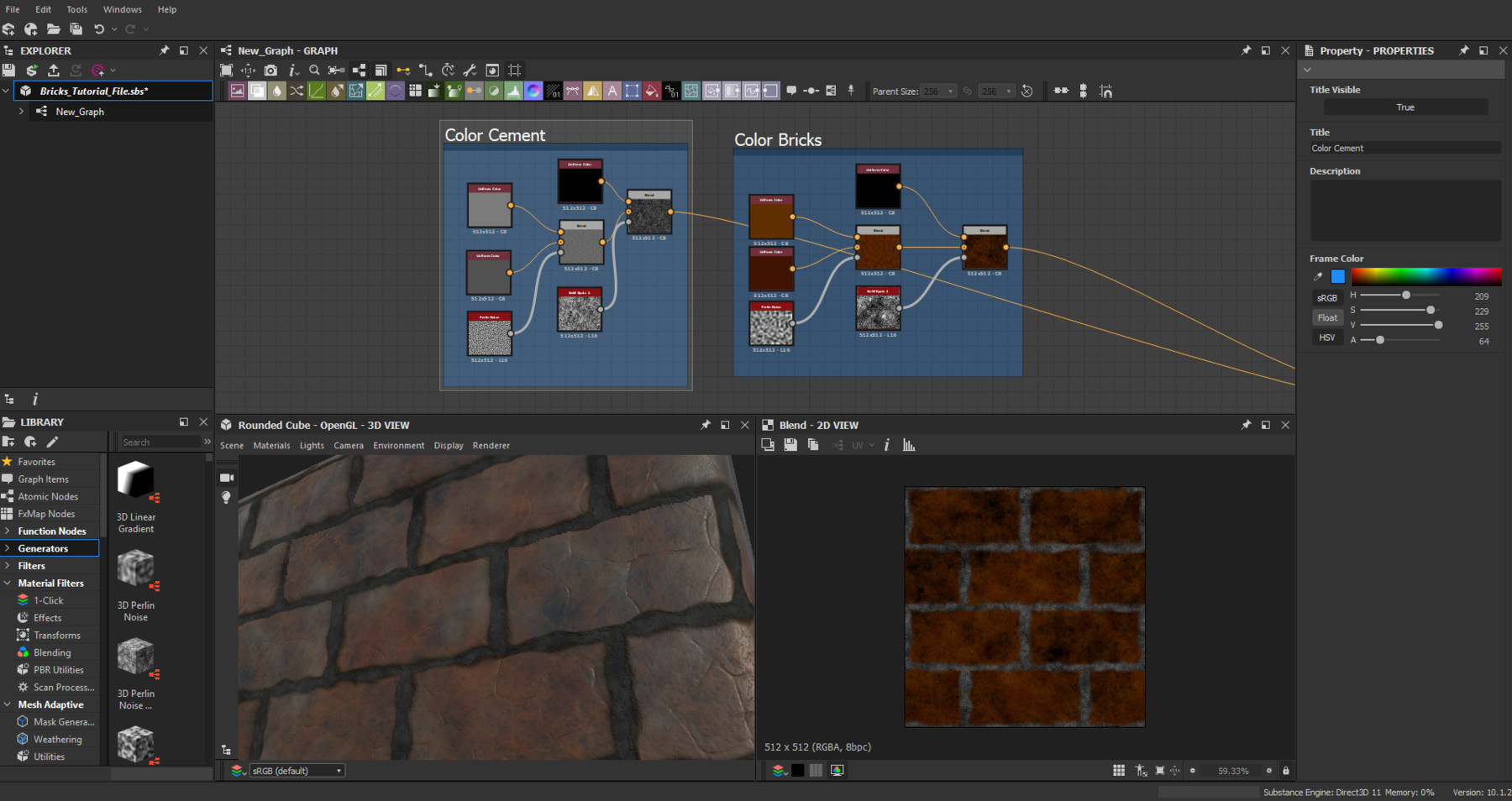Click the grid snapping icon in graph toolbar
Image resolution: width=1512 pixels, height=801 pixels.
pos(514,71)
